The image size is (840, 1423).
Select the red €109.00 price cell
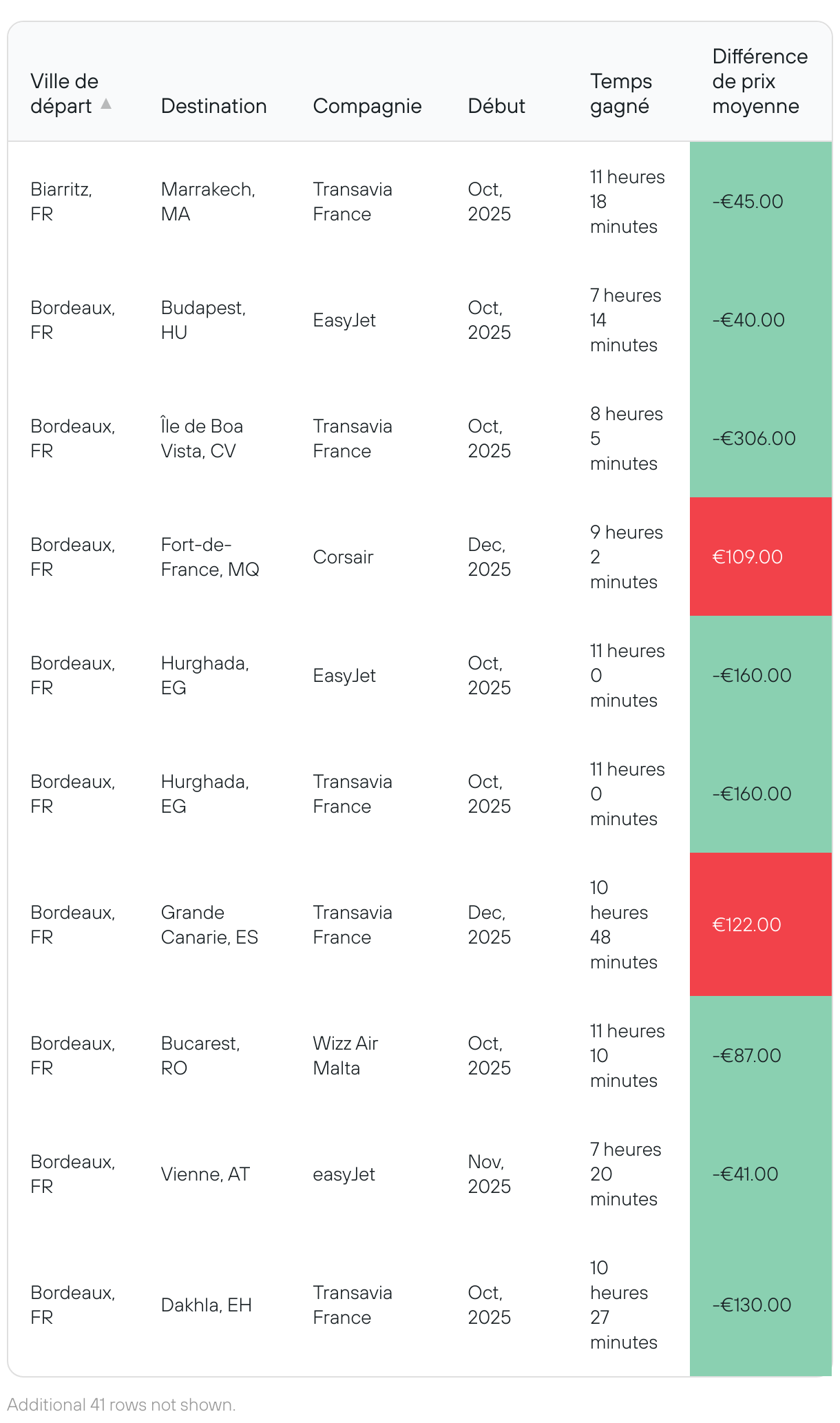click(761, 557)
